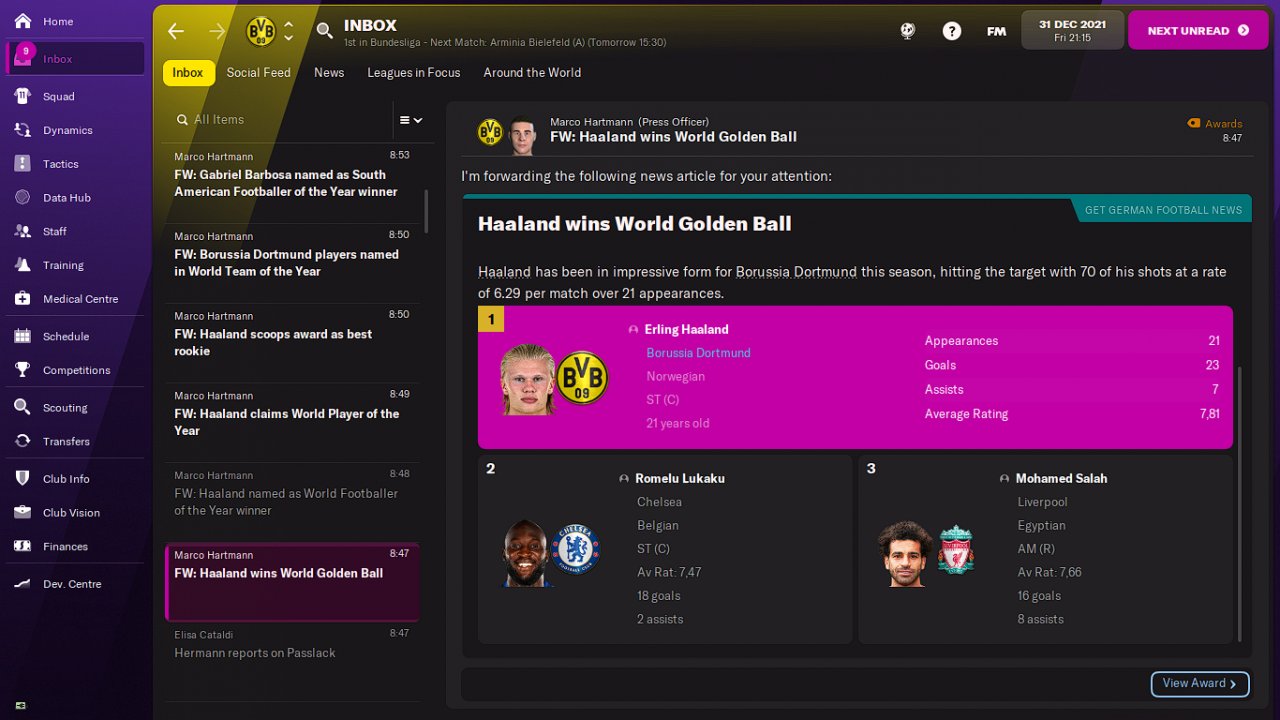Open the Staff sidebar icon
The height and width of the screenshot is (720, 1280).
pos(22,231)
